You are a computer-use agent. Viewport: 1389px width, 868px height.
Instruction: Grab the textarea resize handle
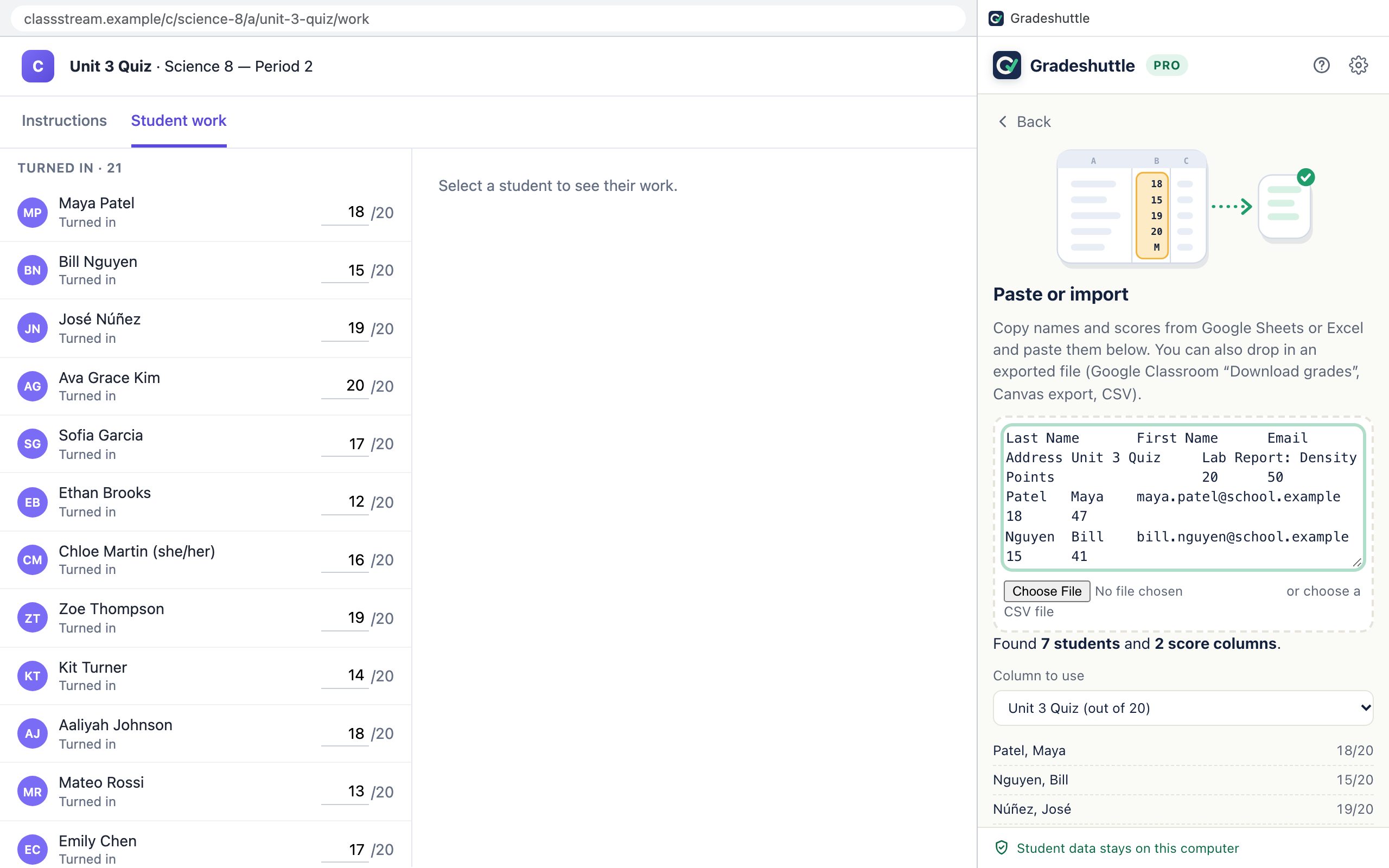click(1357, 563)
